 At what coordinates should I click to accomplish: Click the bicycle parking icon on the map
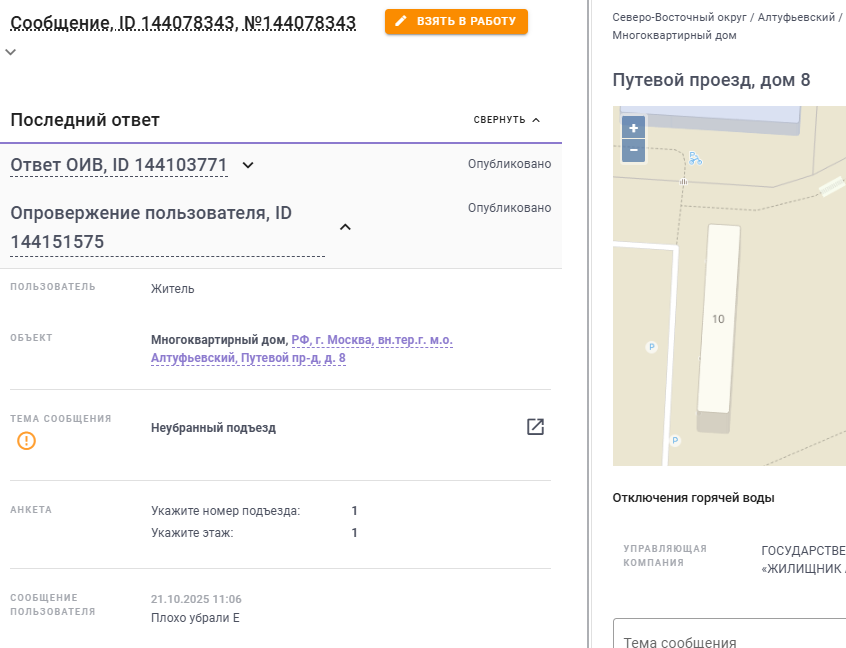(x=695, y=158)
